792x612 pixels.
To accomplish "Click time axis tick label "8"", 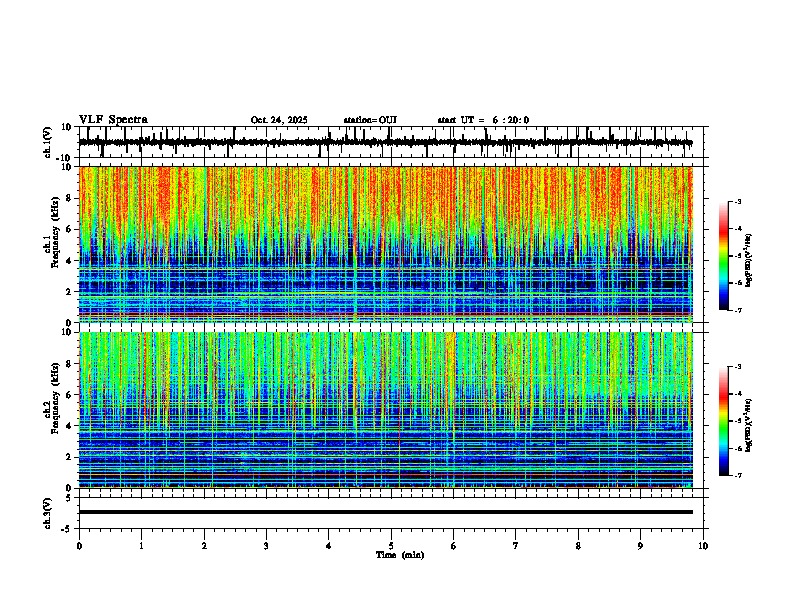I will click(578, 546).
